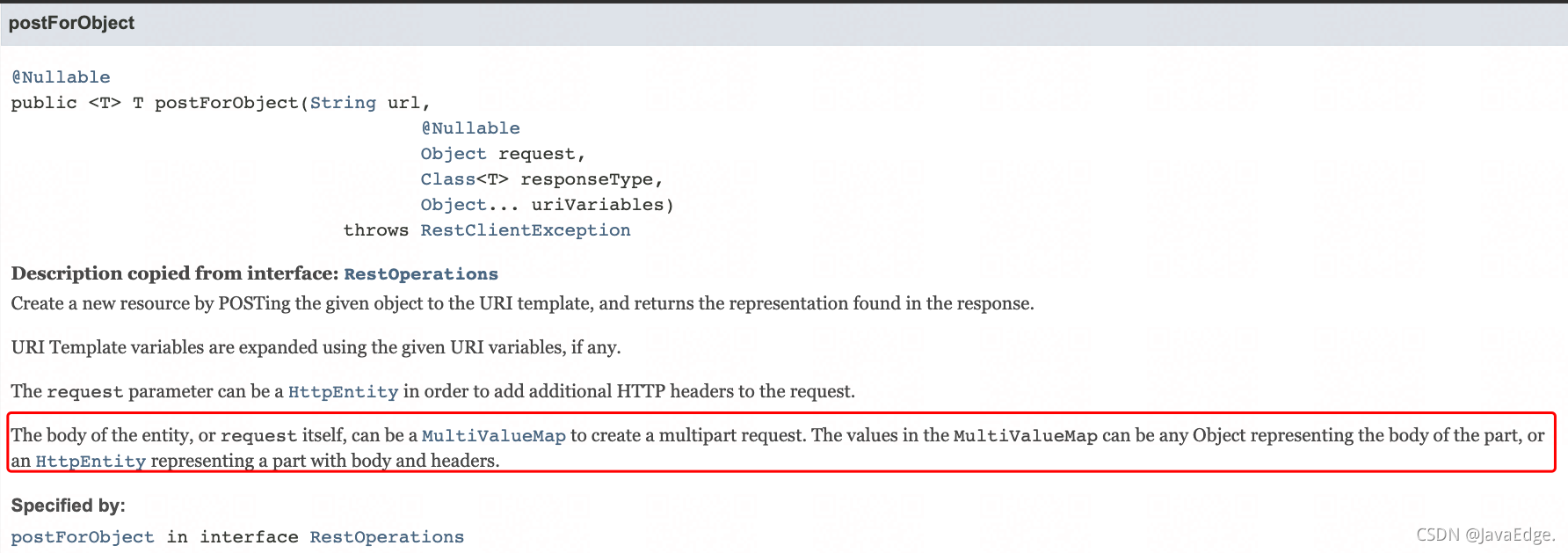Open the MultiValueMap link
This screenshot has height=553, width=1568.
point(494,436)
